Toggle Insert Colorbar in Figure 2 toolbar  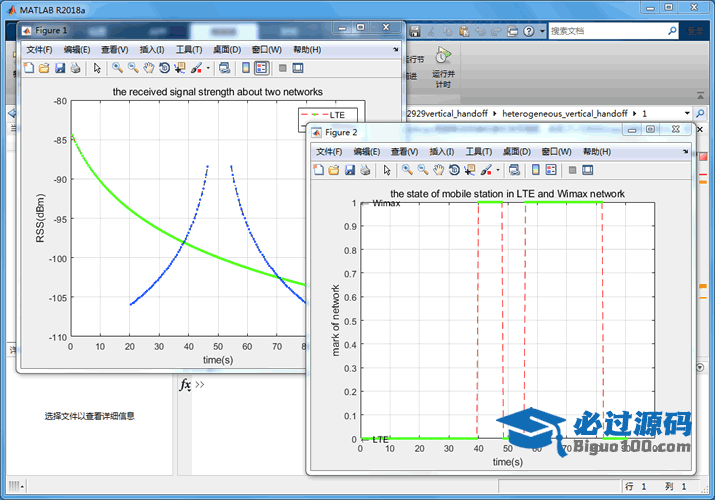536,170
